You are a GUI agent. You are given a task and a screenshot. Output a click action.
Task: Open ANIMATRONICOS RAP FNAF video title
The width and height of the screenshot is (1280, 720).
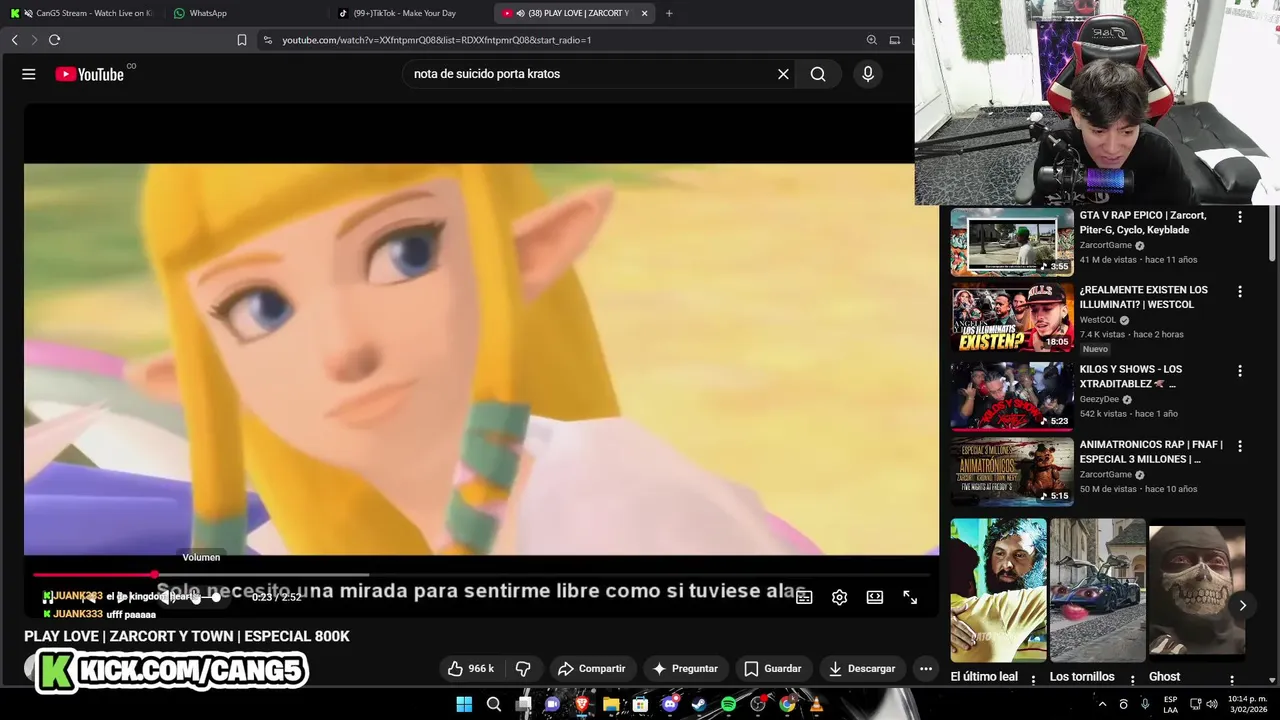[1150, 451]
